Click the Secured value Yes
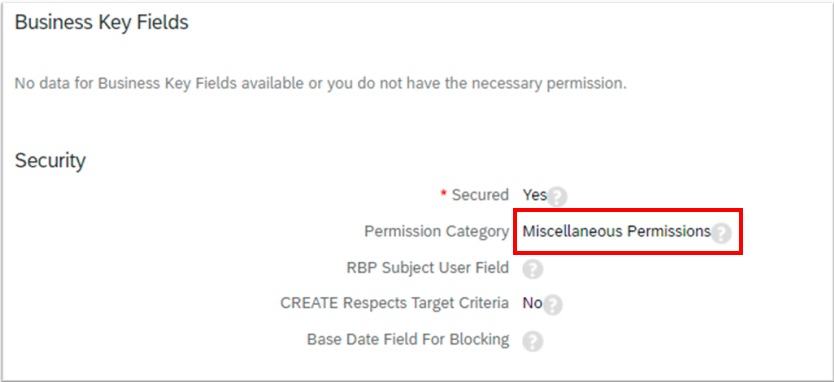The height and width of the screenshot is (382, 834). 535,195
